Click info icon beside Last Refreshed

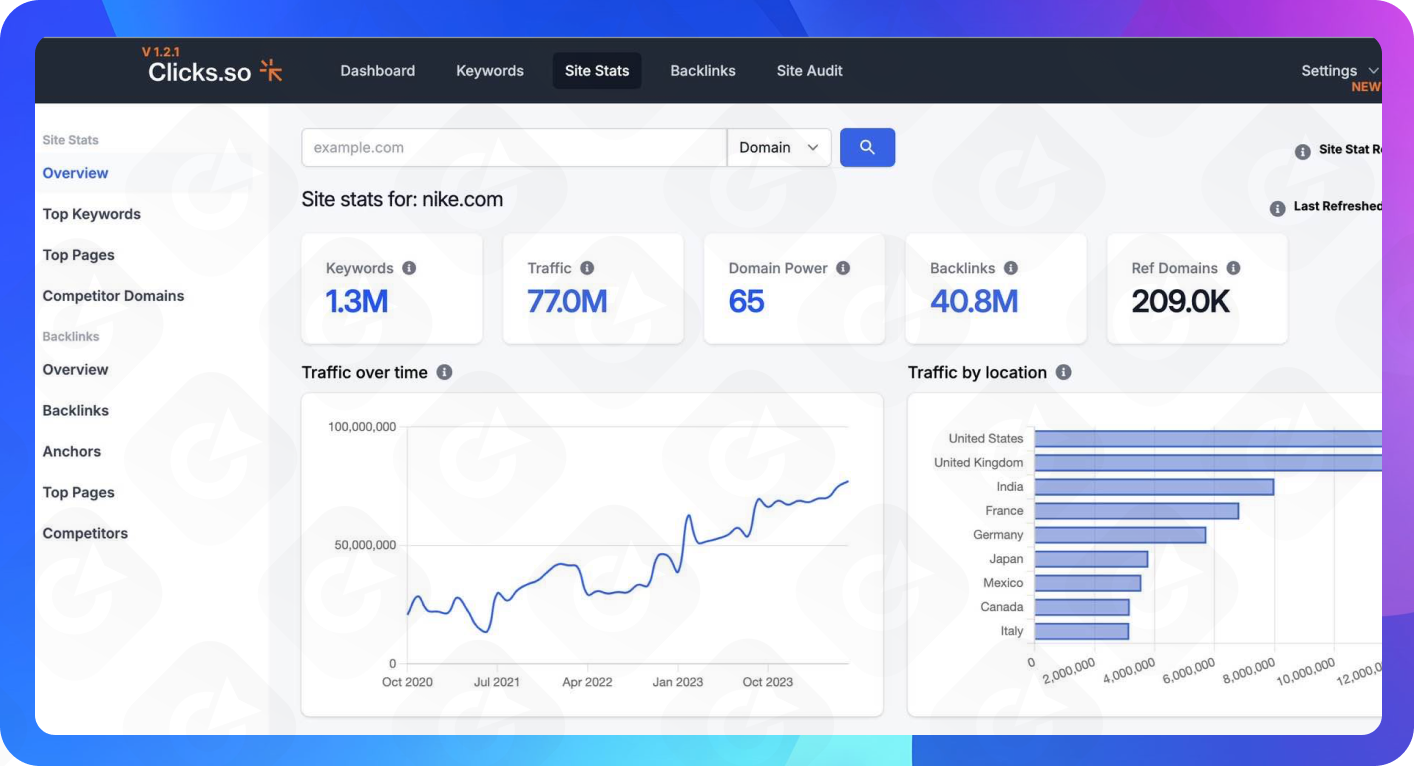[1277, 209]
